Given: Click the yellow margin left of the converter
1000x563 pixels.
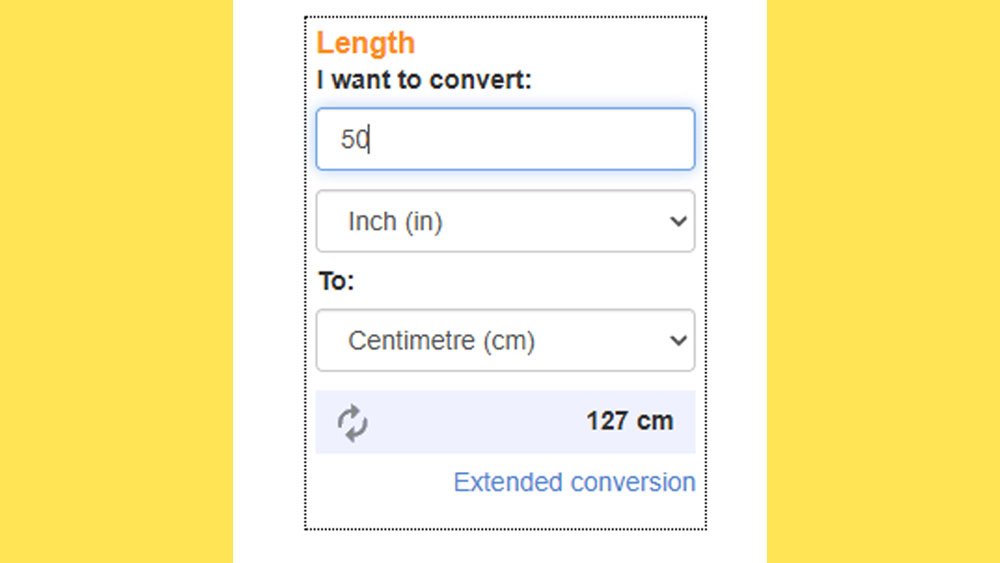Looking at the screenshot, I should (116, 281).
